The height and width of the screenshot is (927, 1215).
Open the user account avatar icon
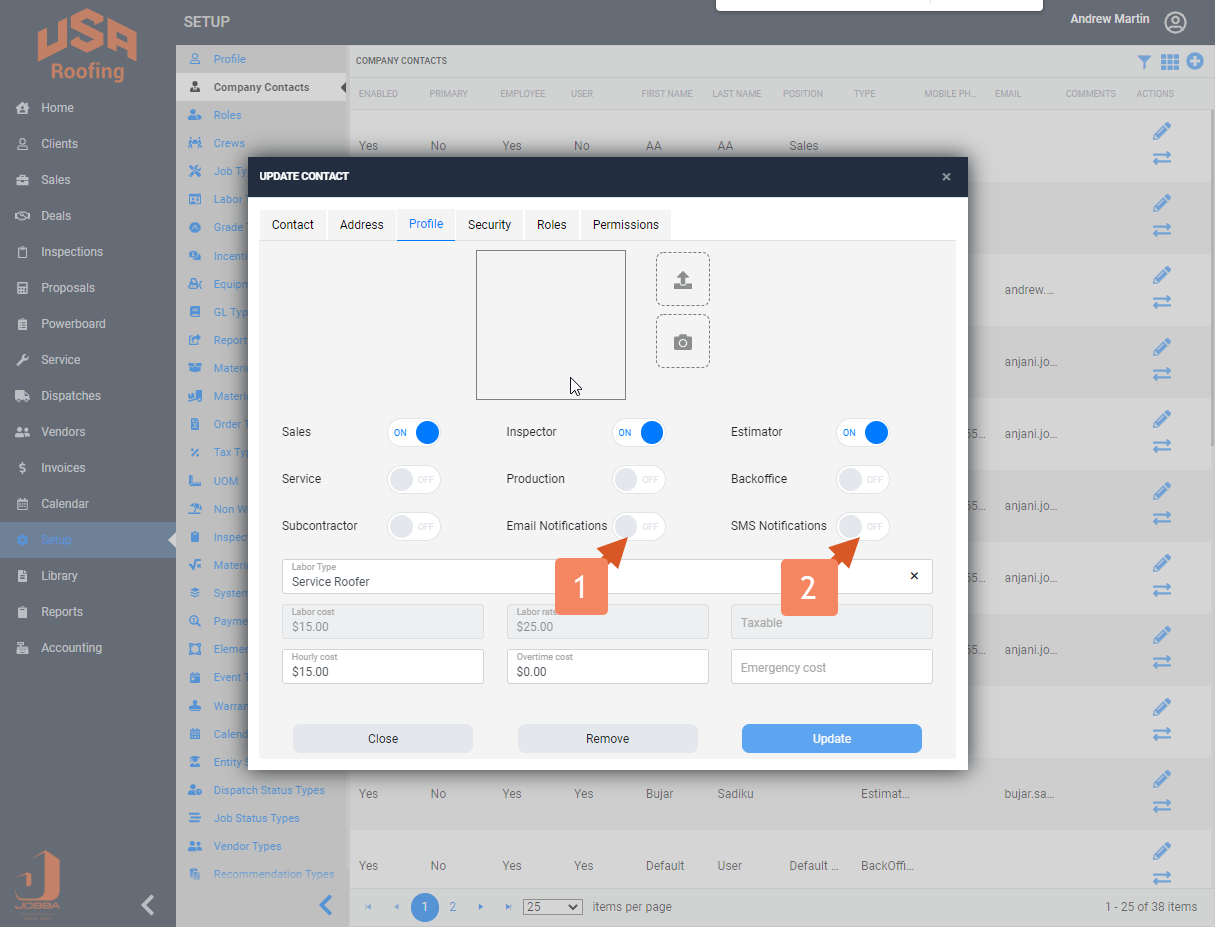1175,22
